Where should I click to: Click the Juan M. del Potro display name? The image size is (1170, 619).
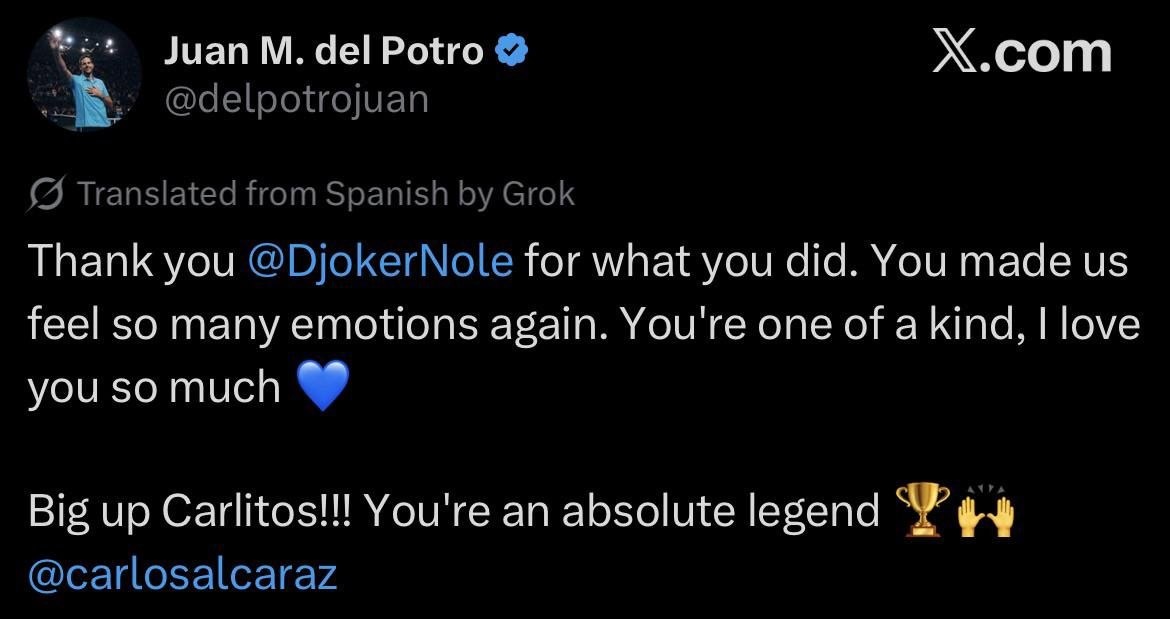pos(323,52)
